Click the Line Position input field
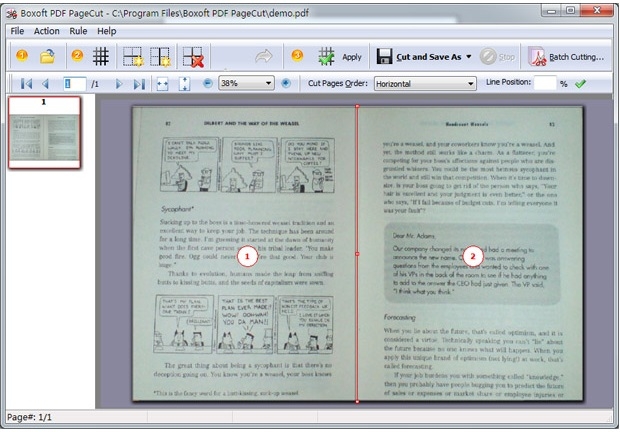The width and height of the screenshot is (620, 432). [545, 83]
